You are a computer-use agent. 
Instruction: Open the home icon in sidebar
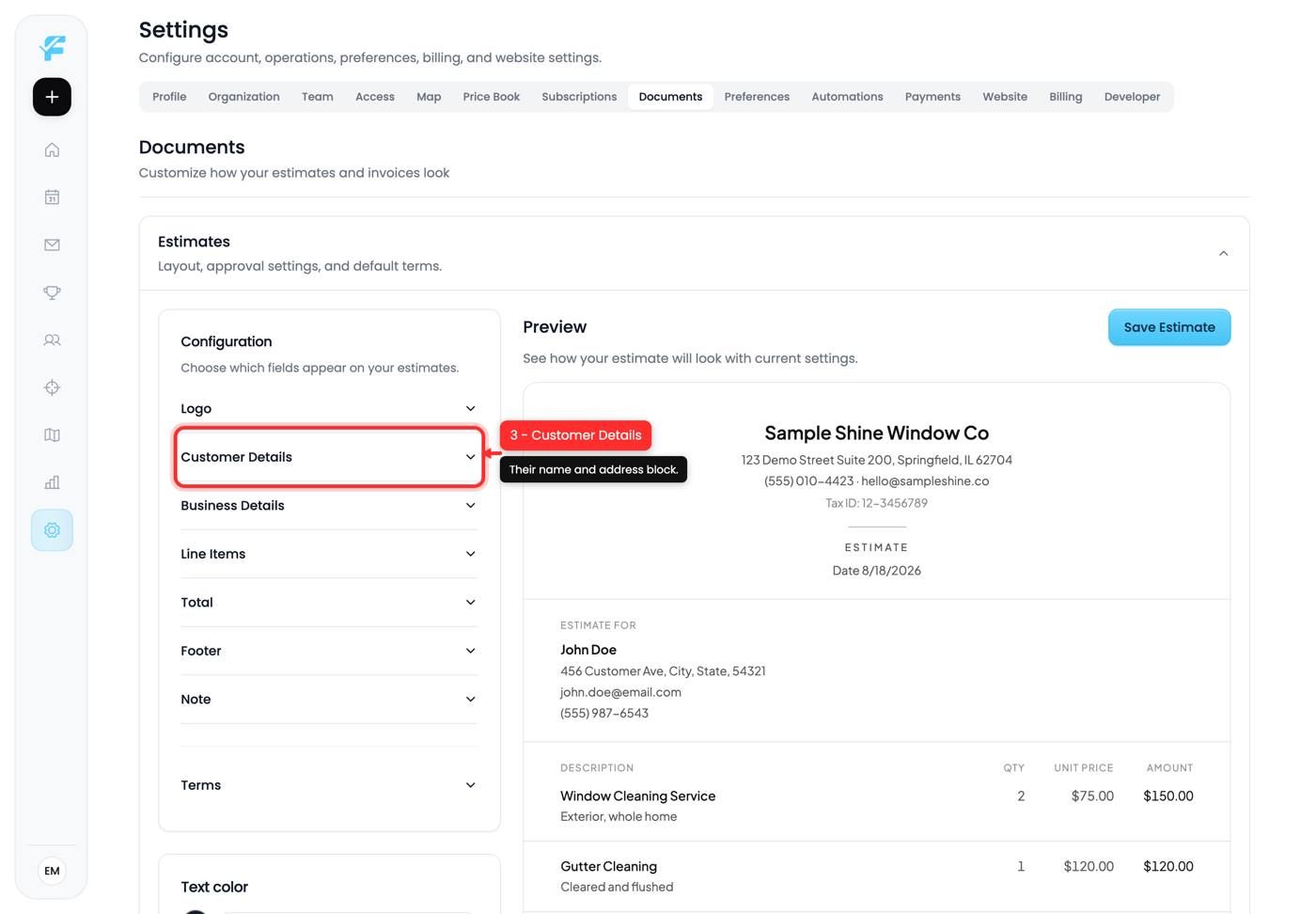pos(52,150)
